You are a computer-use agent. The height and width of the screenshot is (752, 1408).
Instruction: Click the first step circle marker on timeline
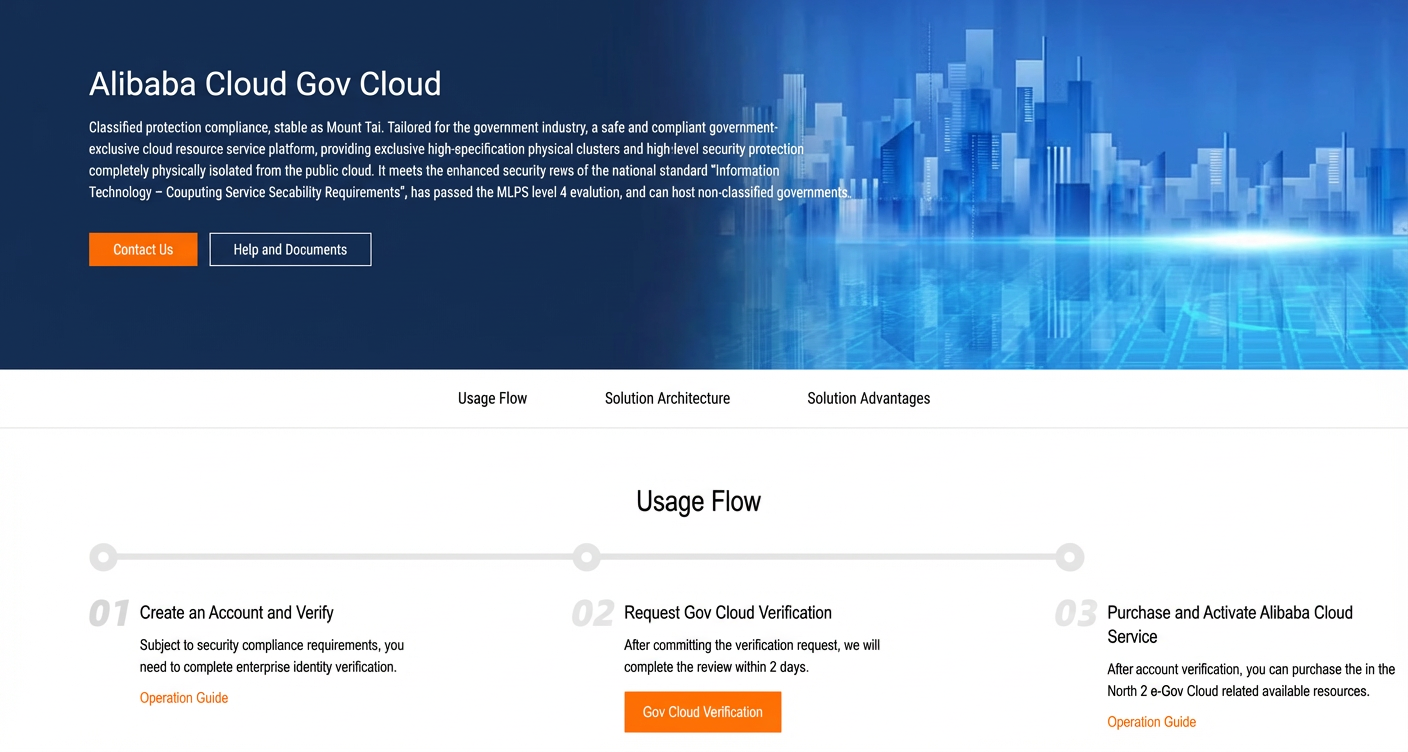click(x=103, y=557)
